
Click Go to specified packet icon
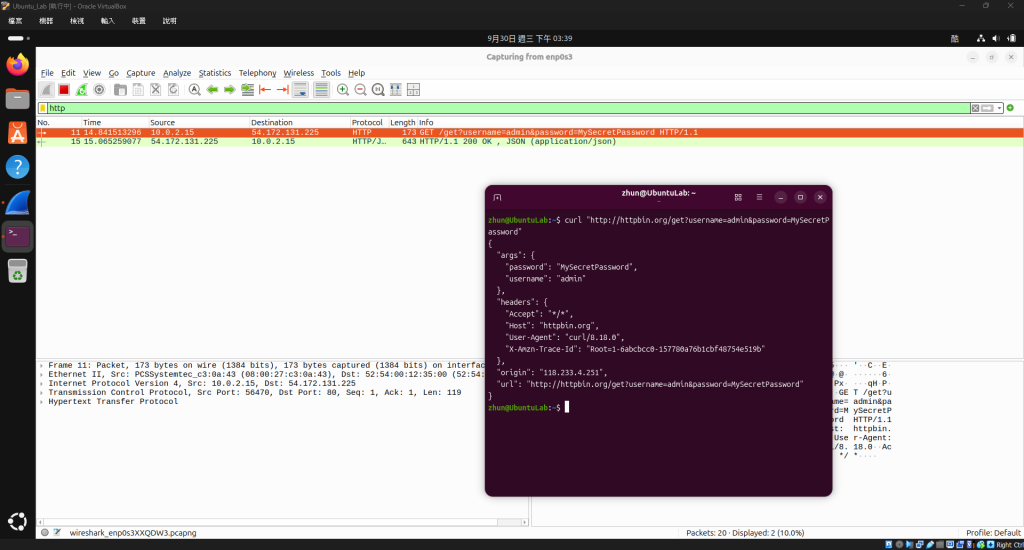point(248,90)
